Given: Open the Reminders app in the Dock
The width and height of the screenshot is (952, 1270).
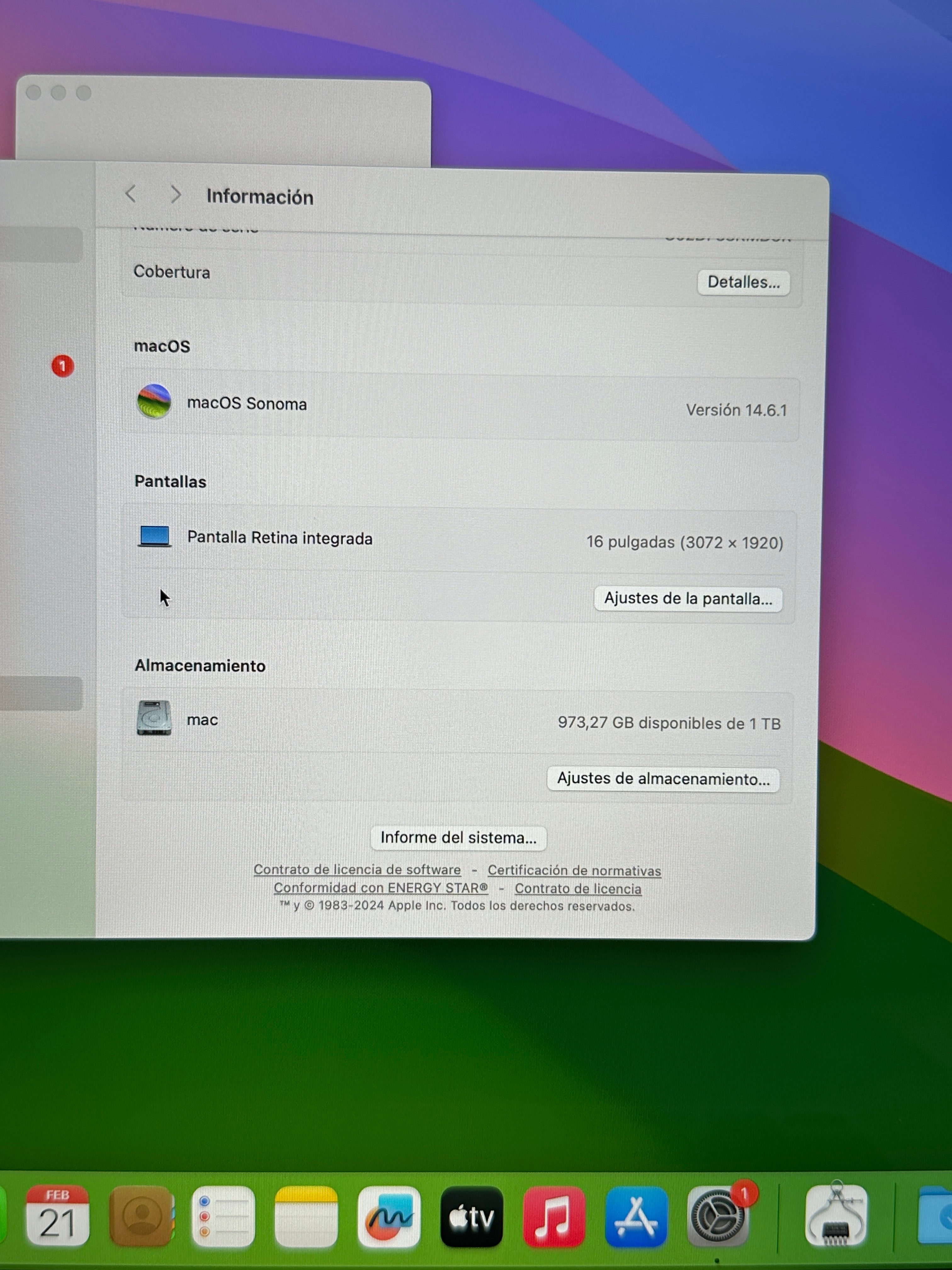Looking at the screenshot, I should pyautogui.click(x=223, y=1216).
